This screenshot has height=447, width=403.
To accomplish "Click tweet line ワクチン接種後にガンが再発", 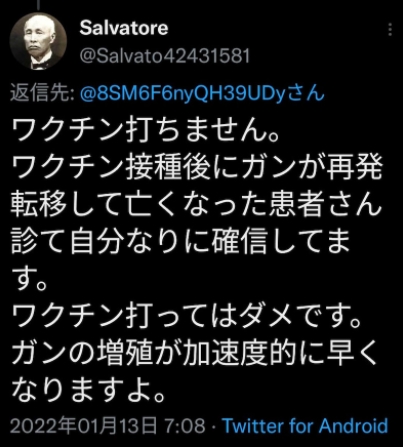I will (197, 168).
